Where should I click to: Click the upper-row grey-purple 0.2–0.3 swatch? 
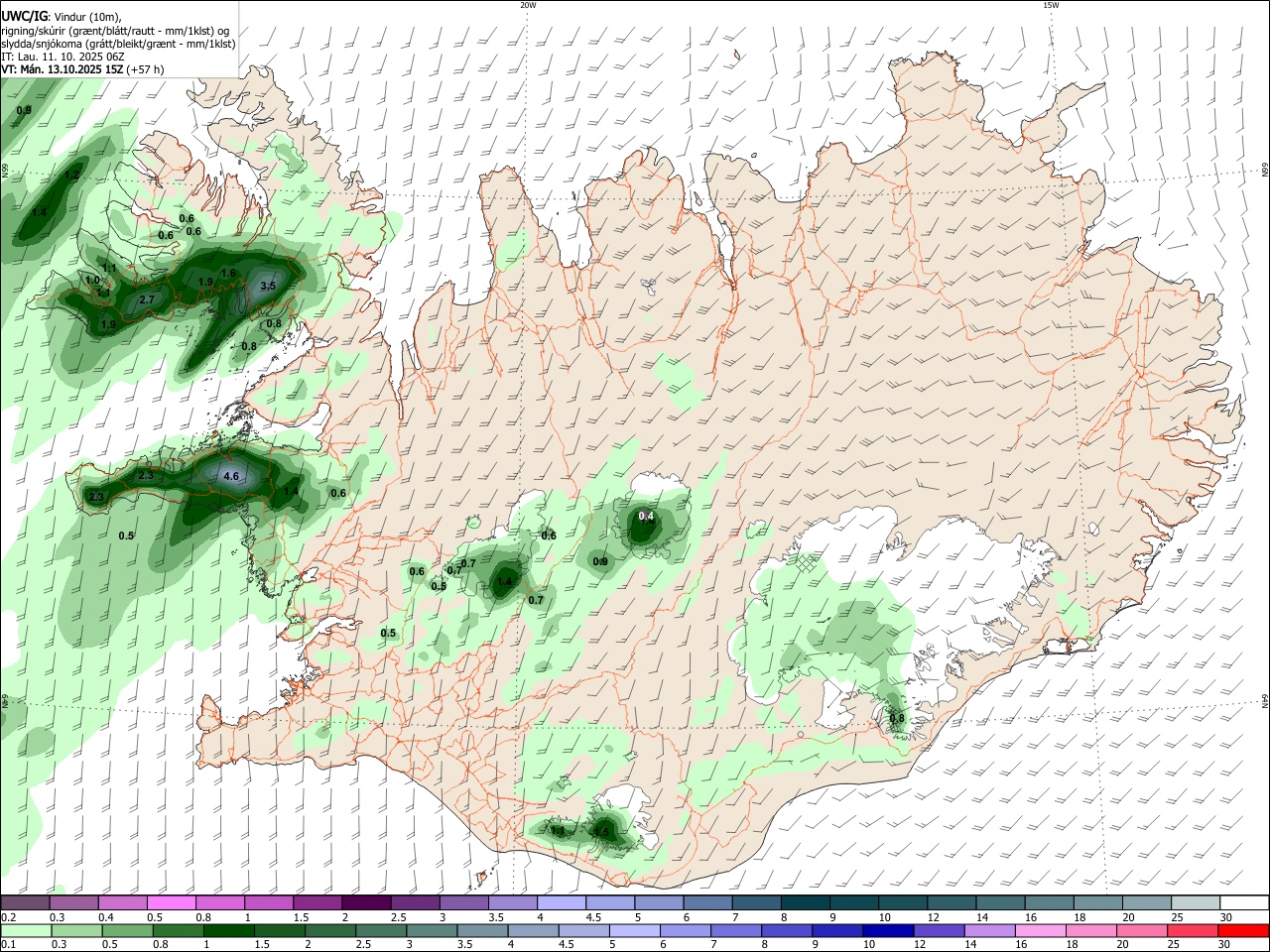pos(25,902)
